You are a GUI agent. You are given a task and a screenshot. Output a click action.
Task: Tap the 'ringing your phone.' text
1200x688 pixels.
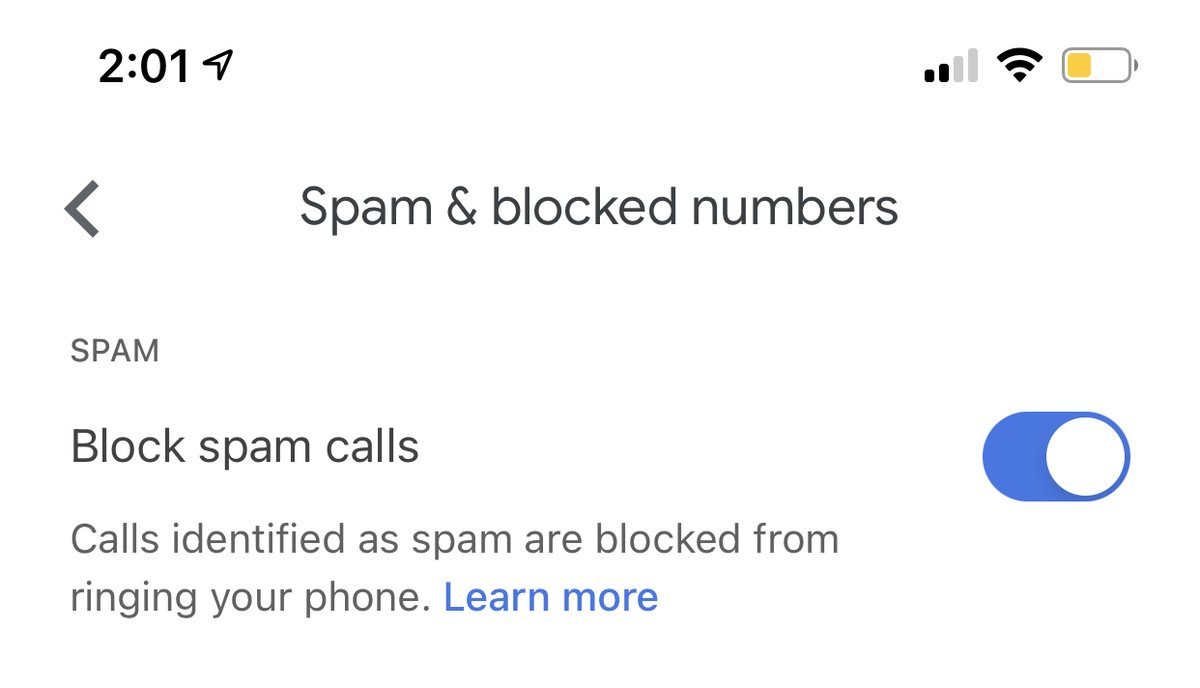point(250,597)
